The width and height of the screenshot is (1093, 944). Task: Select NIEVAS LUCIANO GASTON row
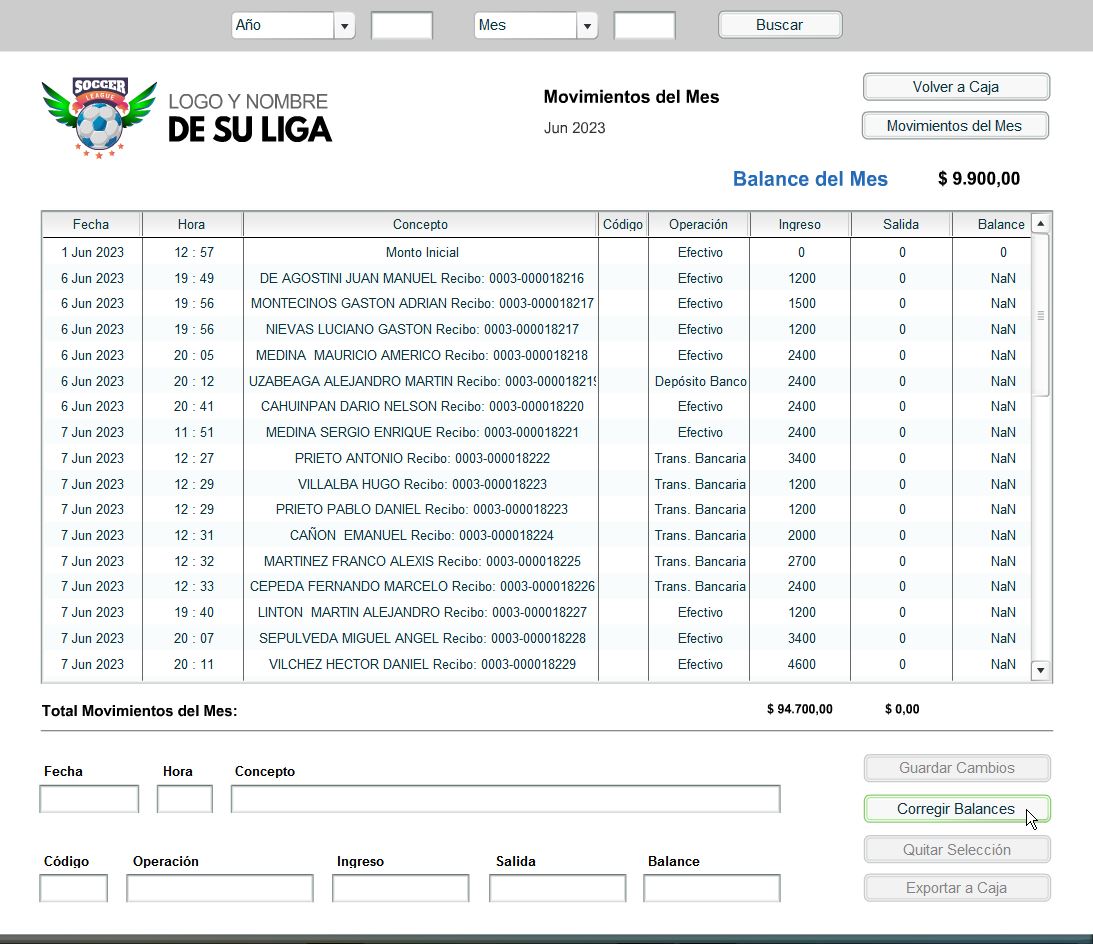[536, 329]
